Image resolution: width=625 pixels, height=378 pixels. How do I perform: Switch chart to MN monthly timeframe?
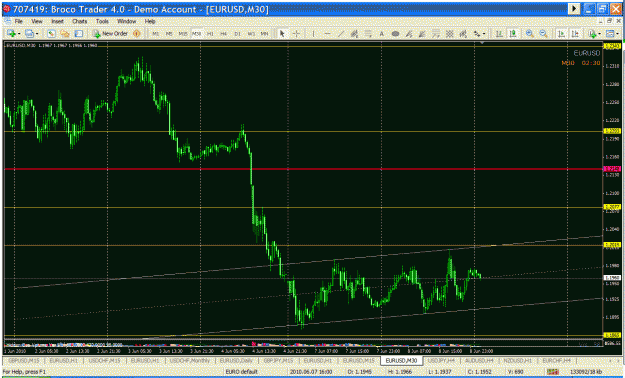264,34
